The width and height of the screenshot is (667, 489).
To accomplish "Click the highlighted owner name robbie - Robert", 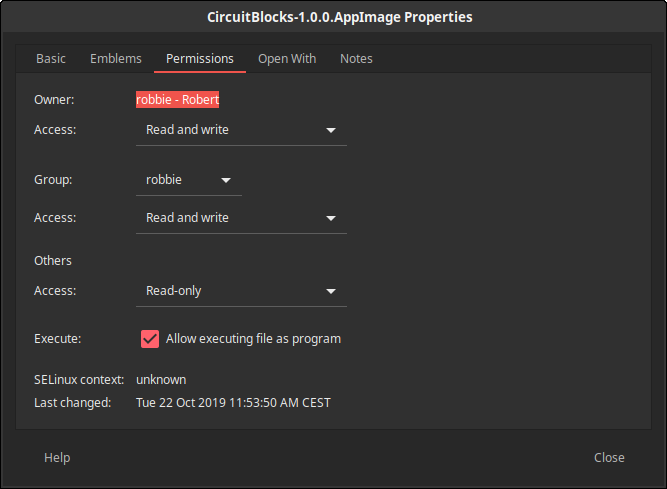I will [x=177, y=100].
